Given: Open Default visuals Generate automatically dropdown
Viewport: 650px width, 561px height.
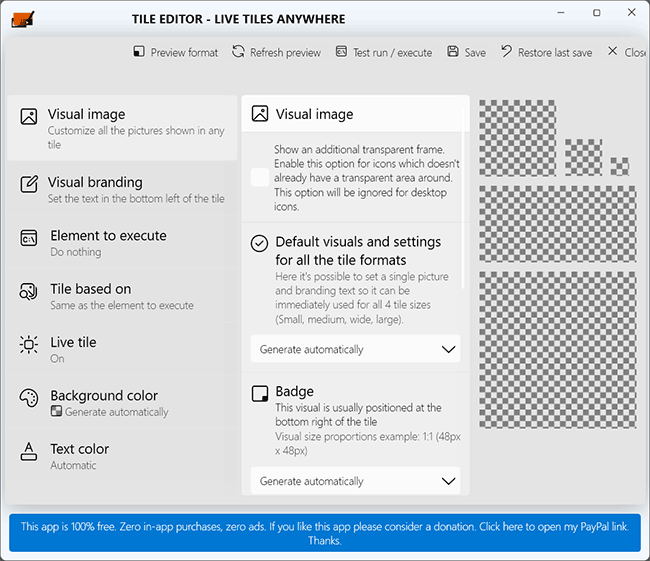Looking at the screenshot, I should click(355, 349).
